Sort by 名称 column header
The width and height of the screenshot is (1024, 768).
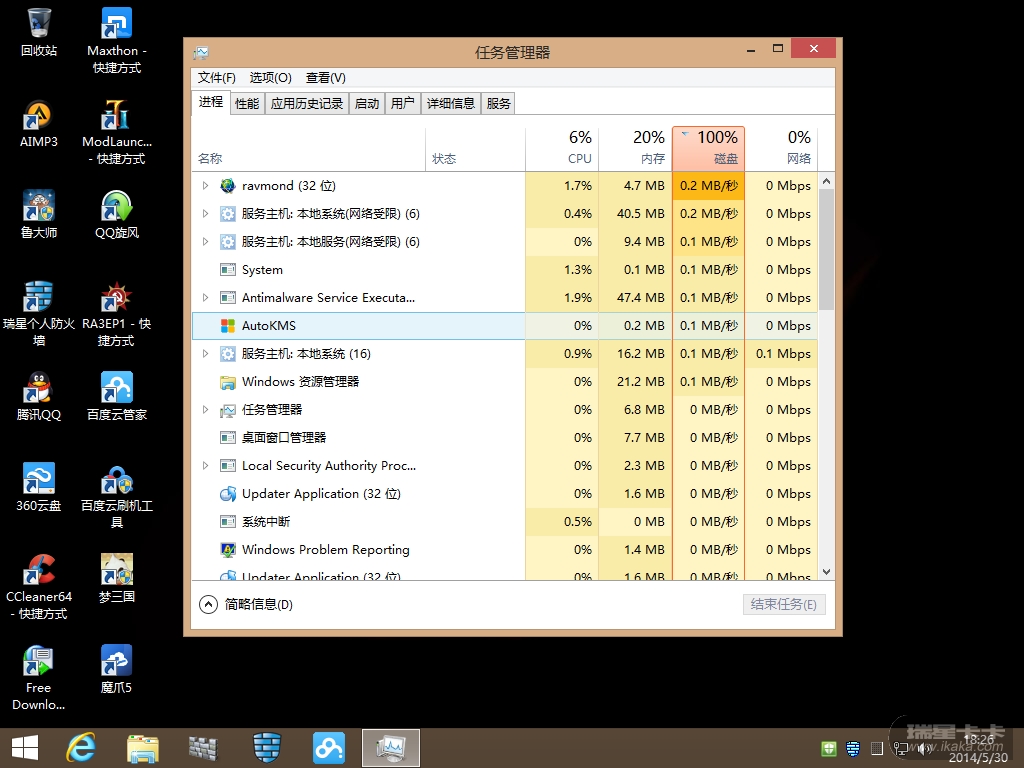click(x=308, y=148)
